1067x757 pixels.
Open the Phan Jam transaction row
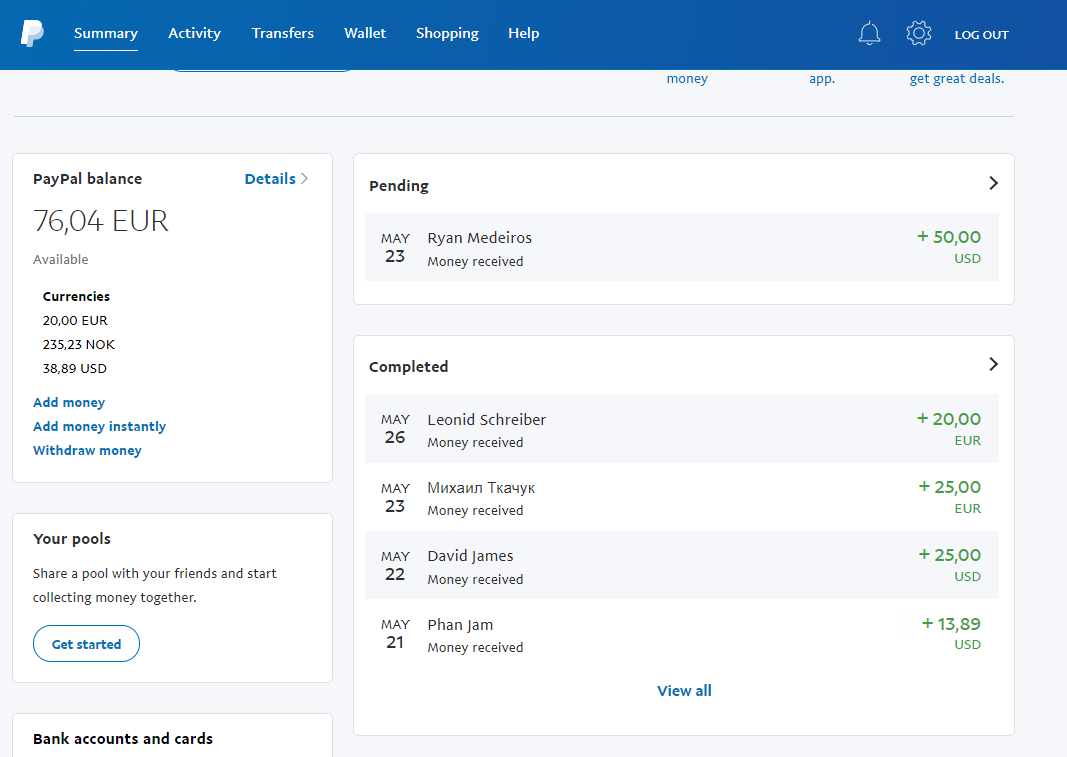[682, 634]
